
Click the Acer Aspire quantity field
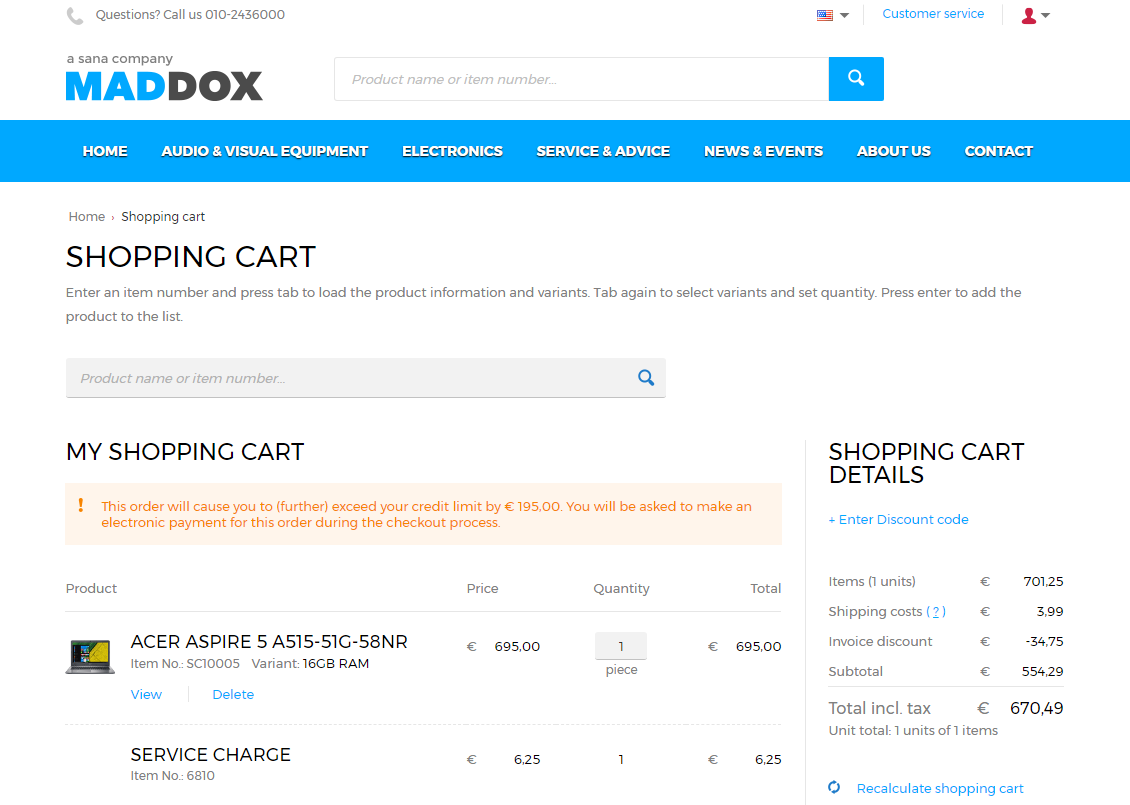tap(620, 646)
